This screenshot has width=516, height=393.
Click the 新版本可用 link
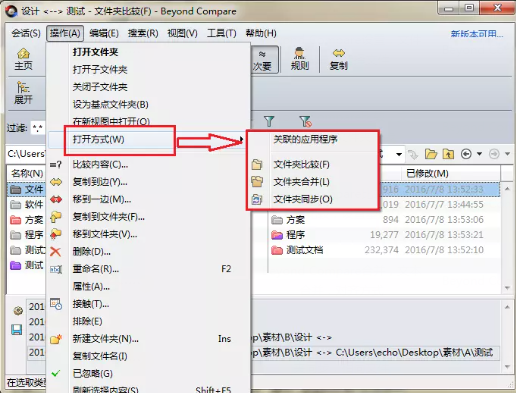[x=477, y=34]
